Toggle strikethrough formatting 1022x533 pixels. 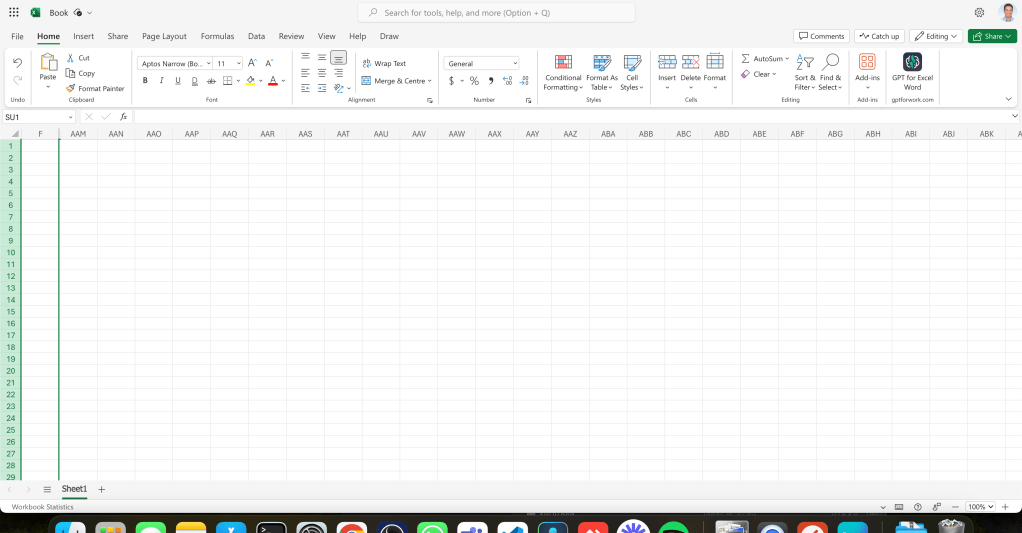coord(211,81)
